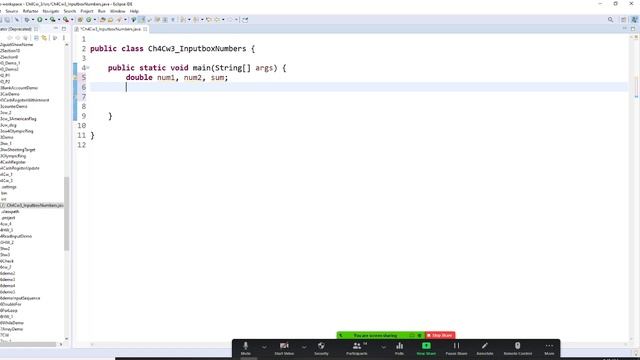Screen dimensions: 640x360
Task: Mute microphone in Zoom toolbar
Action: point(245,349)
